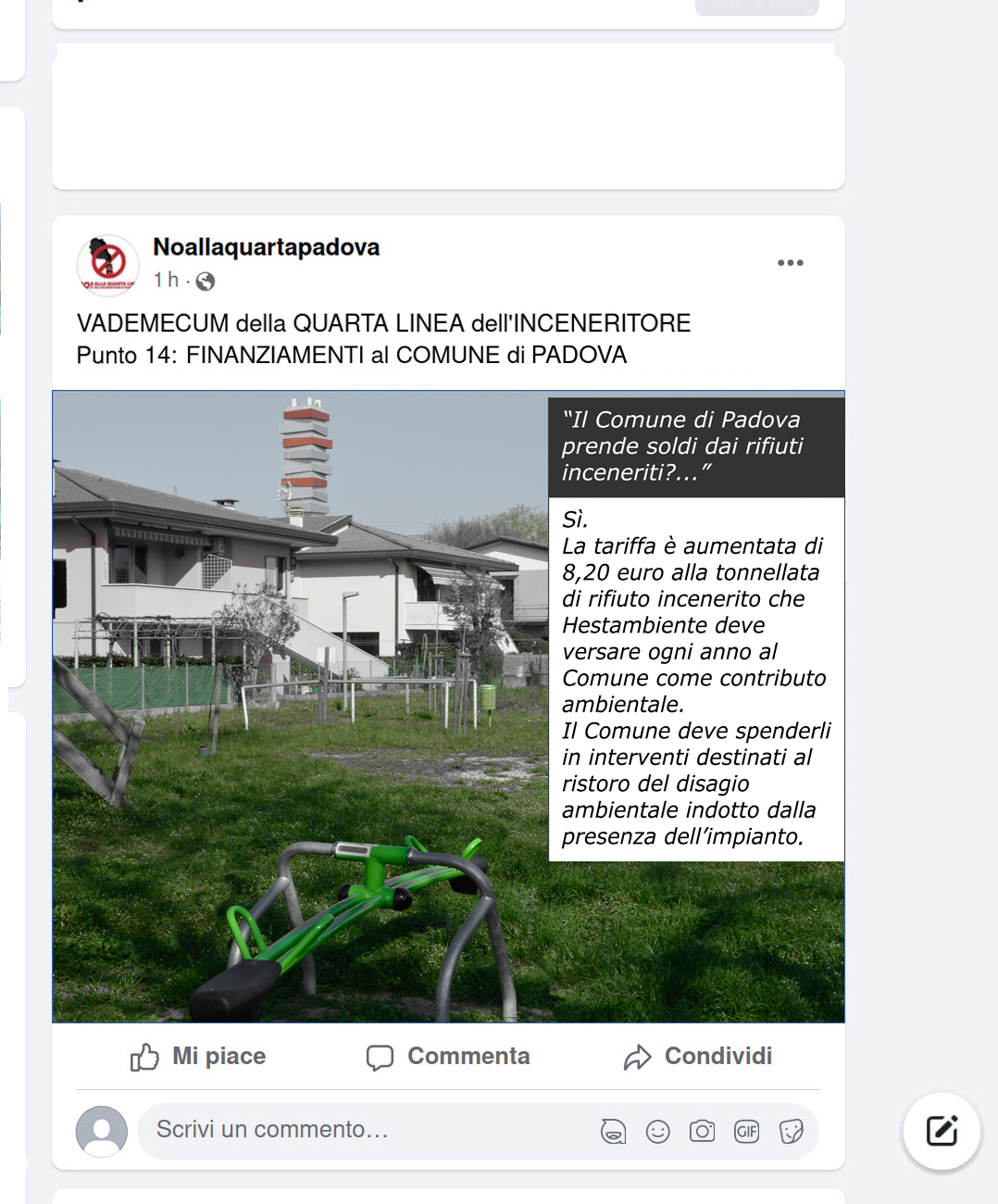The width and height of the screenshot is (998, 1204).
Task: Open the sticker picker icon
Action: pos(791,1131)
